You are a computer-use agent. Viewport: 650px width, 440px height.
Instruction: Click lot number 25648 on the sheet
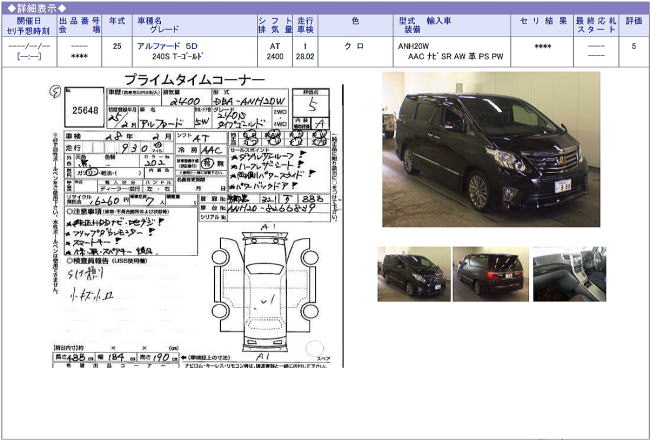(85, 110)
